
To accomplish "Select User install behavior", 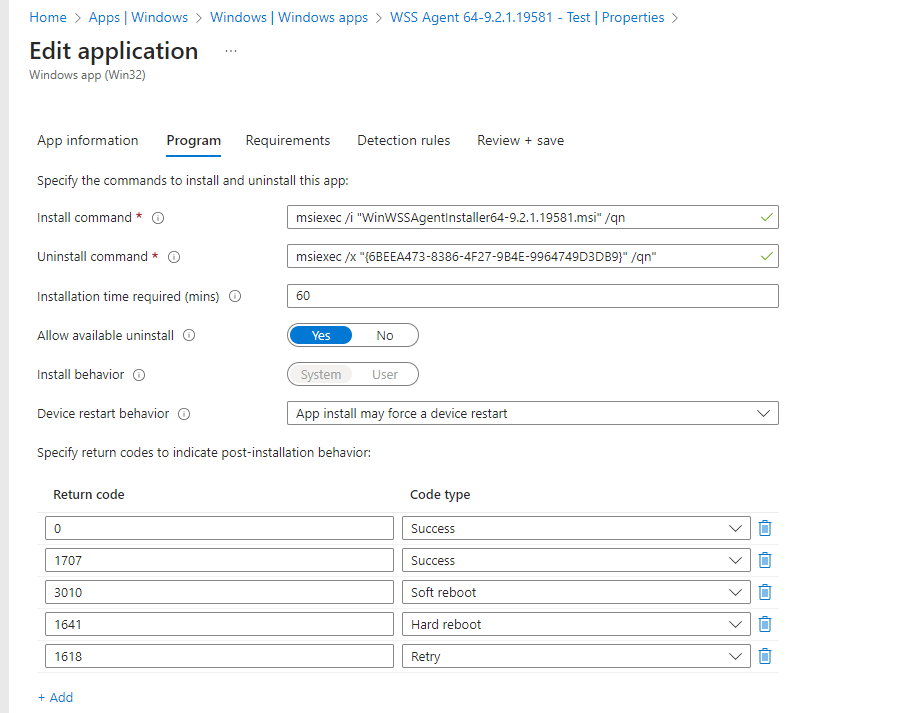I will point(385,375).
